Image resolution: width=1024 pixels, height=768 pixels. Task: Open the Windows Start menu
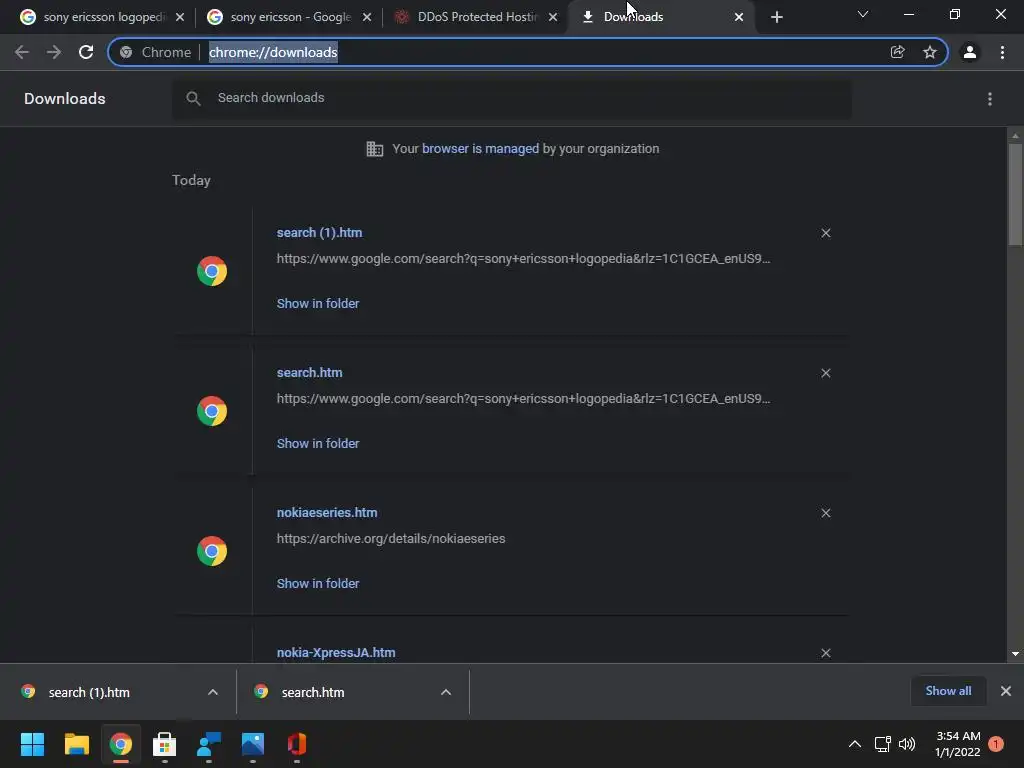tap(32, 744)
